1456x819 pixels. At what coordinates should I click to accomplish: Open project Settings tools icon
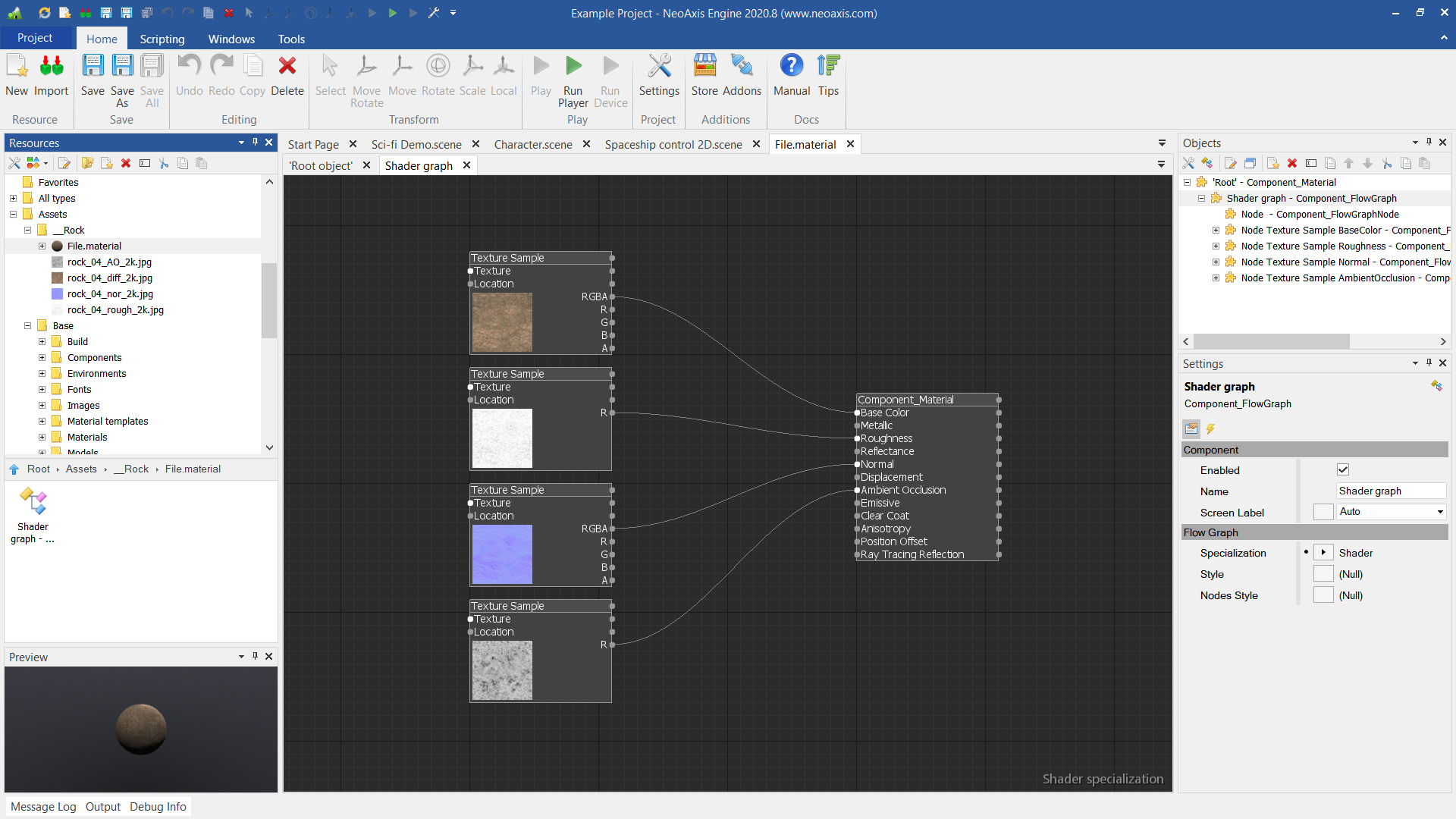[x=659, y=67]
